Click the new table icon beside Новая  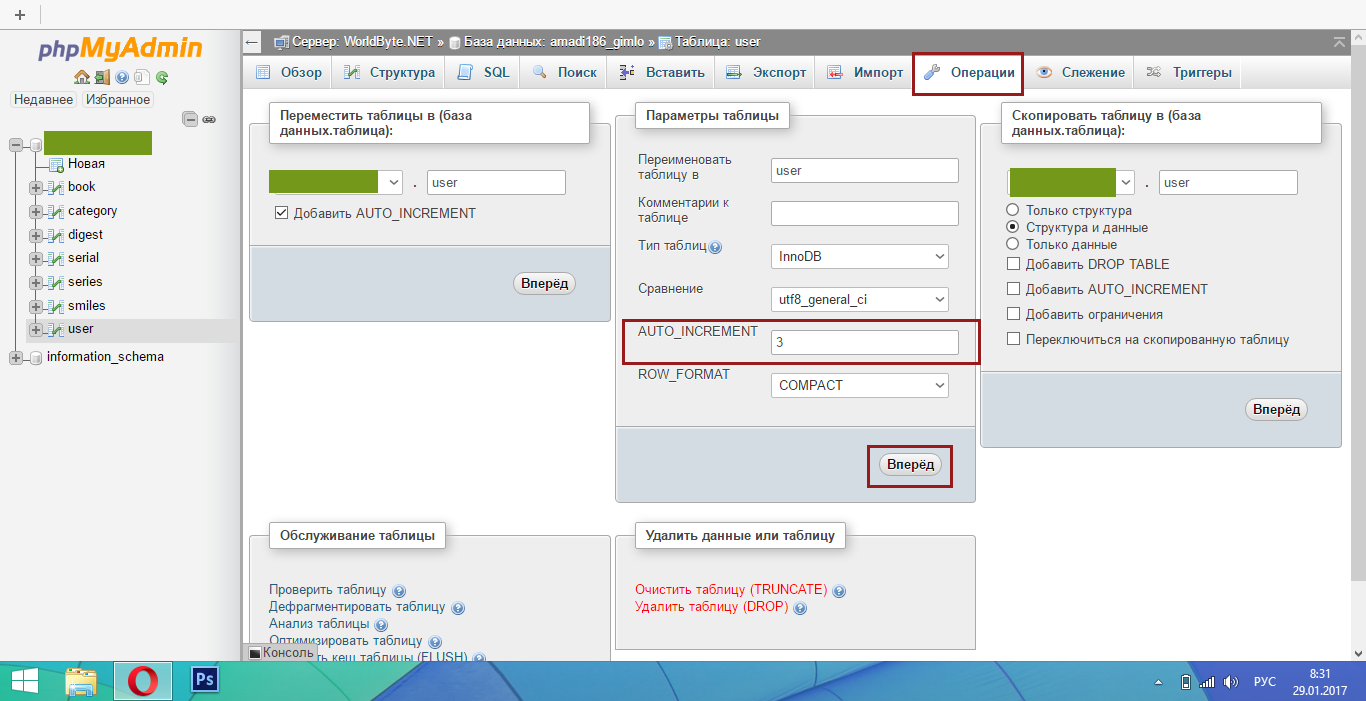click(x=57, y=164)
